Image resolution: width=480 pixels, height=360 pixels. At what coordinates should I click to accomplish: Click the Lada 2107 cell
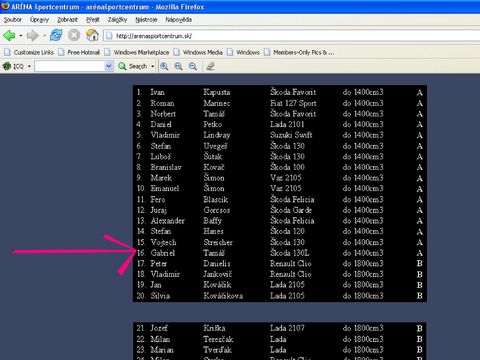coord(287,328)
